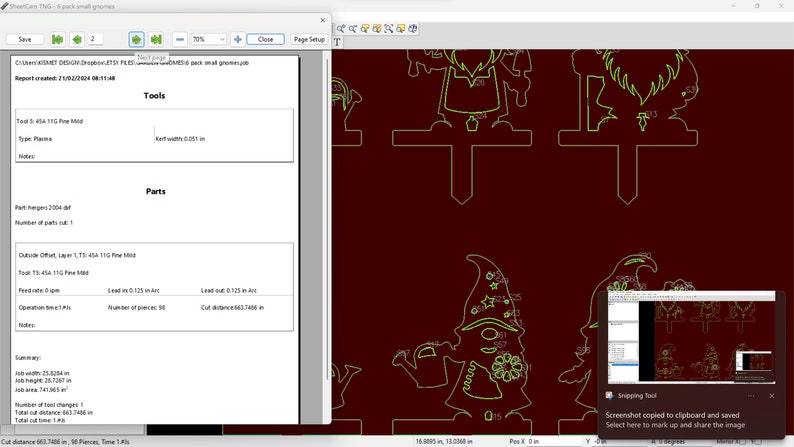Image resolution: width=794 pixels, height=447 pixels.
Task: Decrease preview zoom with minus button
Action: click(x=180, y=39)
